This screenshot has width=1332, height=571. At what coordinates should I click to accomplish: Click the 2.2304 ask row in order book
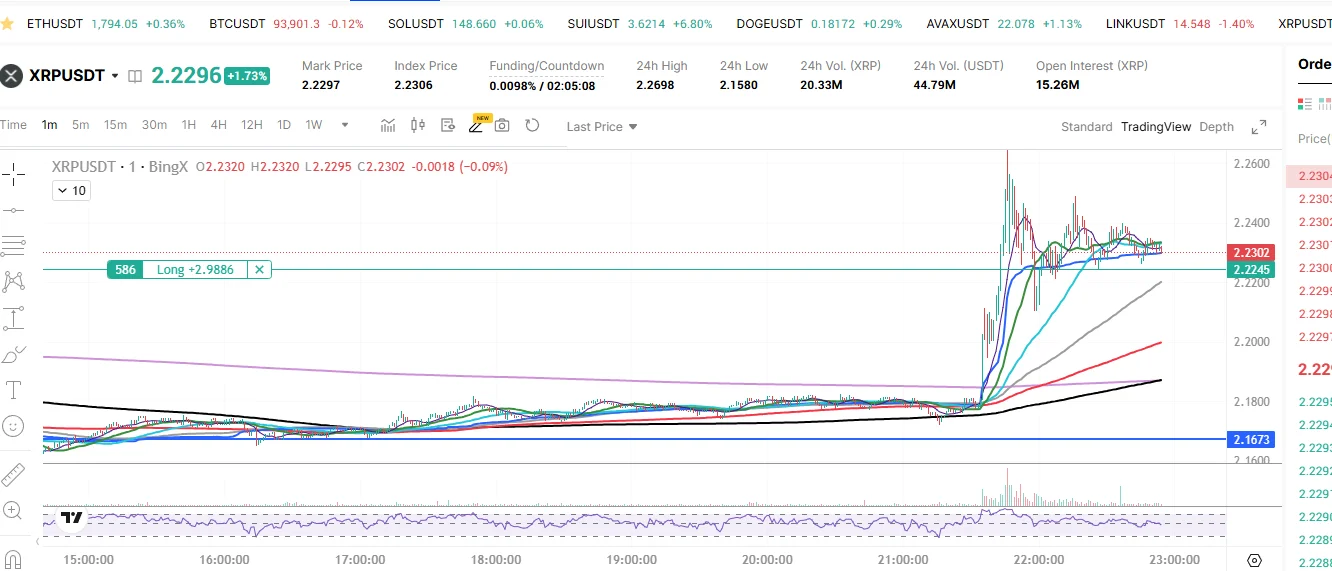coord(1309,176)
